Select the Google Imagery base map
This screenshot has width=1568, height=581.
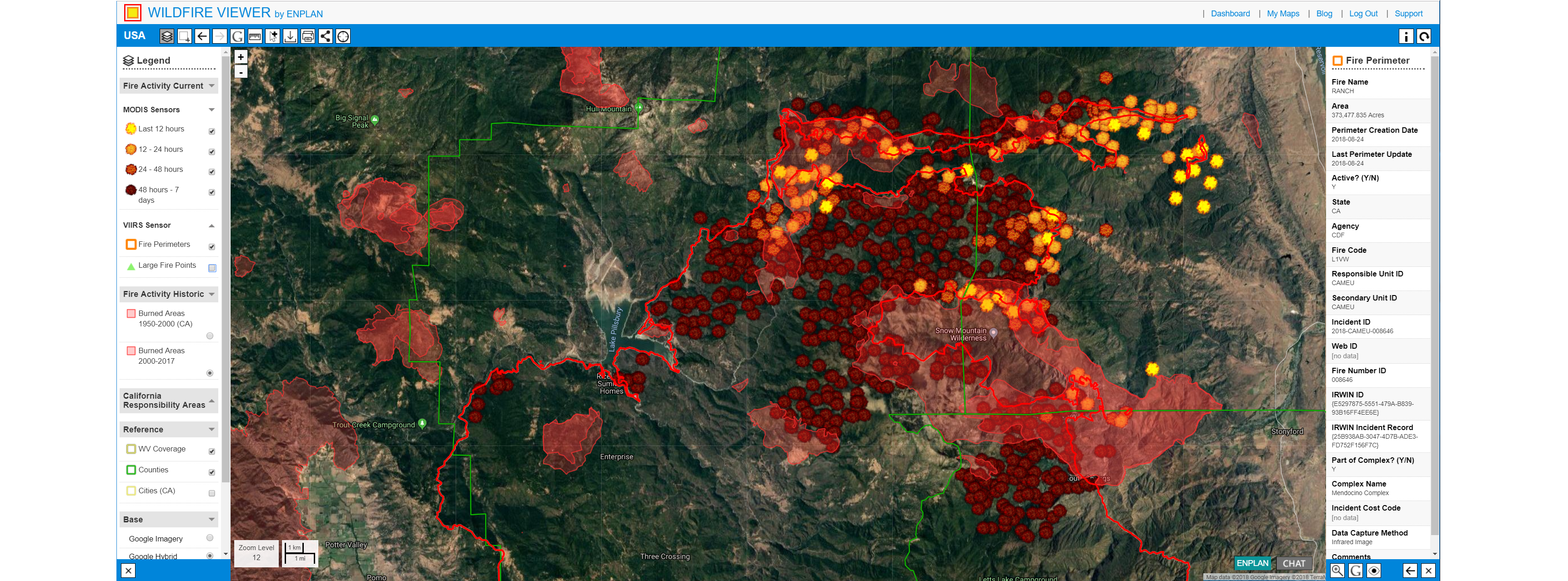click(210, 538)
